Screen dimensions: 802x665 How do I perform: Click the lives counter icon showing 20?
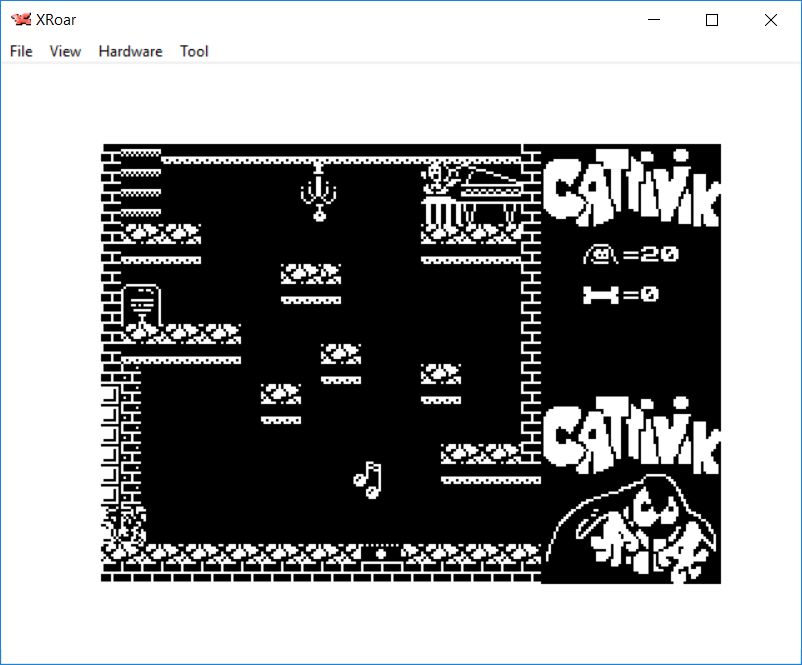[x=601, y=255]
